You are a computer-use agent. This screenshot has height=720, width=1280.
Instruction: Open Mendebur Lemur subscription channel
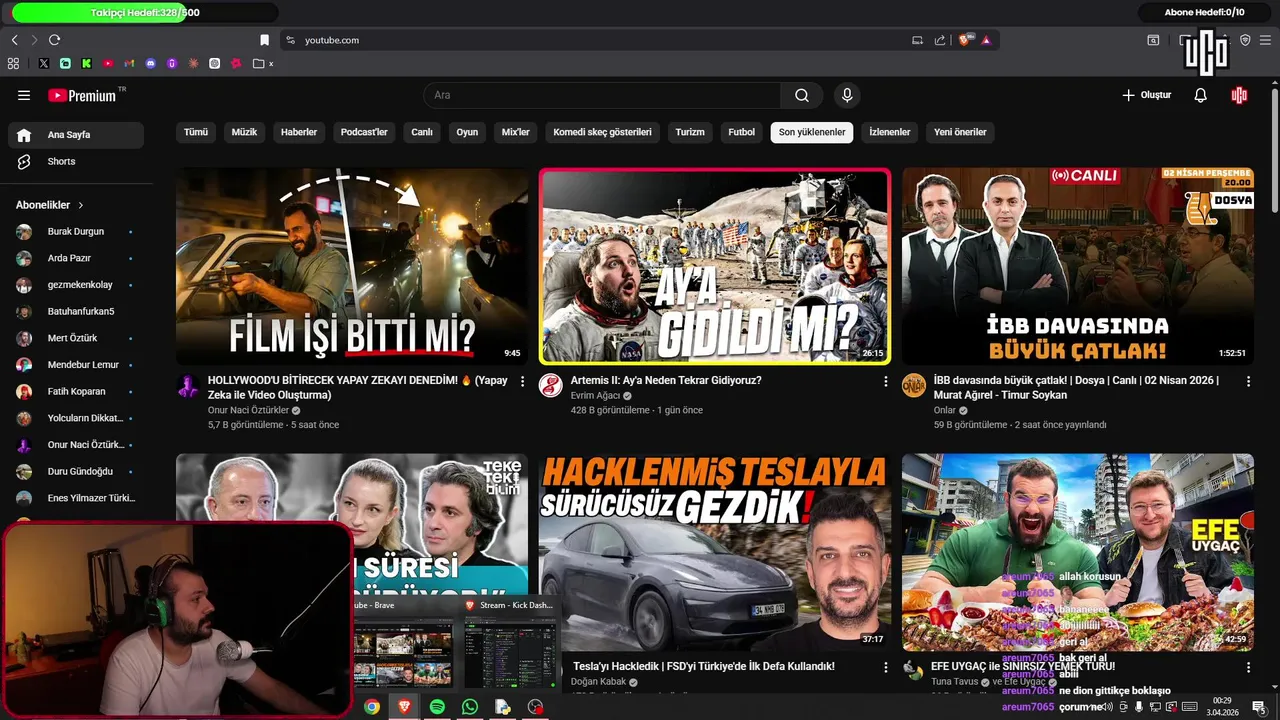[x=76, y=365]
